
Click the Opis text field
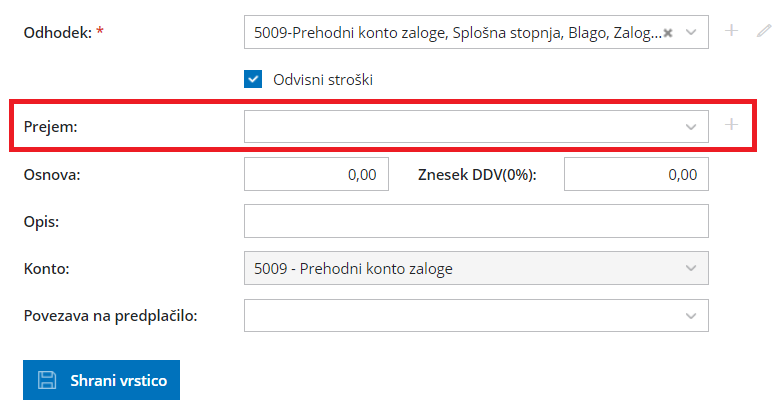(x=476, y=221)
